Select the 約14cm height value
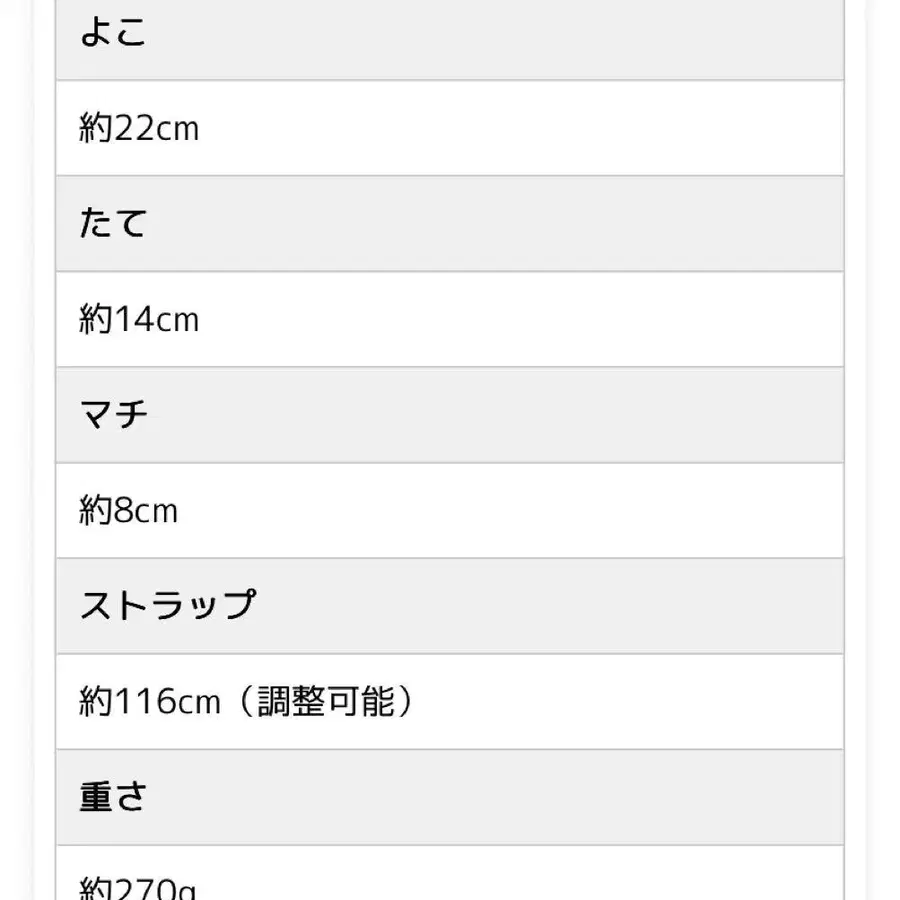Screen dimensions: 900x900 coord(139,320)
